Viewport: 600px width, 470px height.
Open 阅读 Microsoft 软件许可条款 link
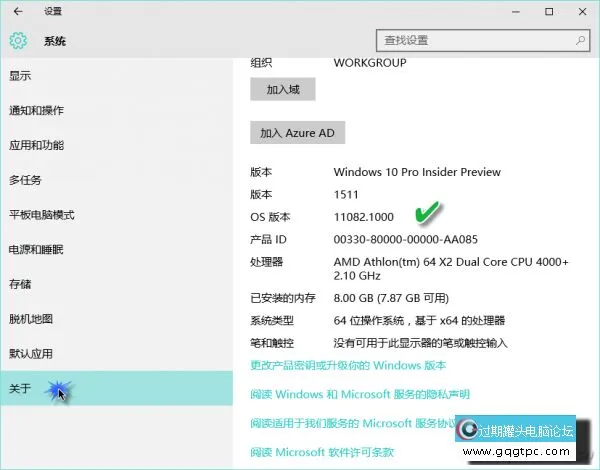coord(322,453)
